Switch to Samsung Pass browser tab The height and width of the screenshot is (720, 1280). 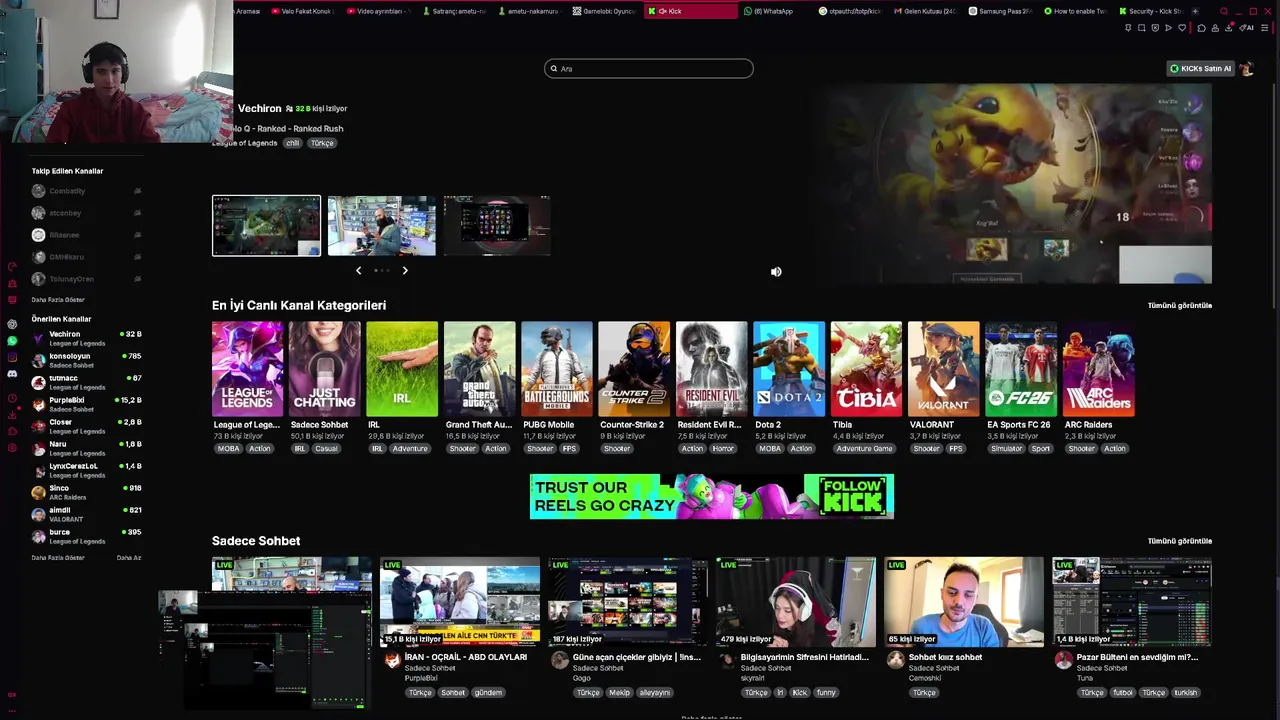(999, 11)
